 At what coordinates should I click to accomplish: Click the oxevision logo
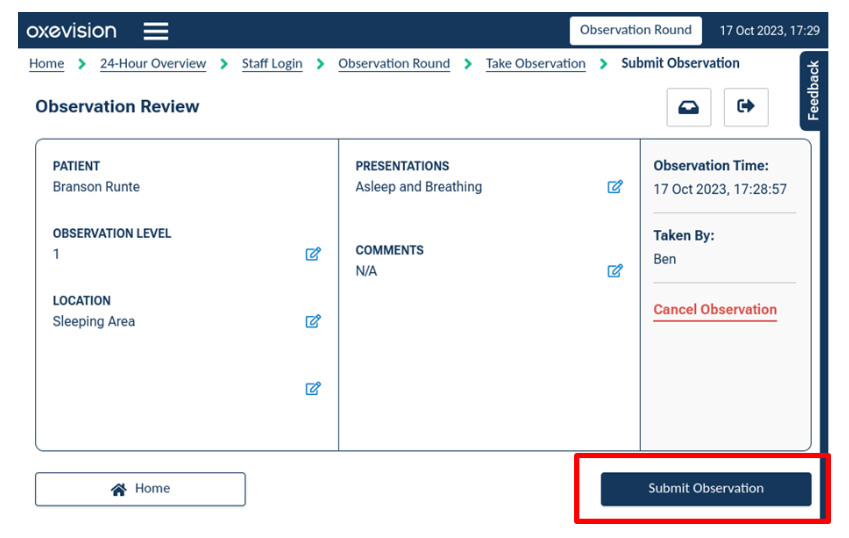[x=71, y=31]
